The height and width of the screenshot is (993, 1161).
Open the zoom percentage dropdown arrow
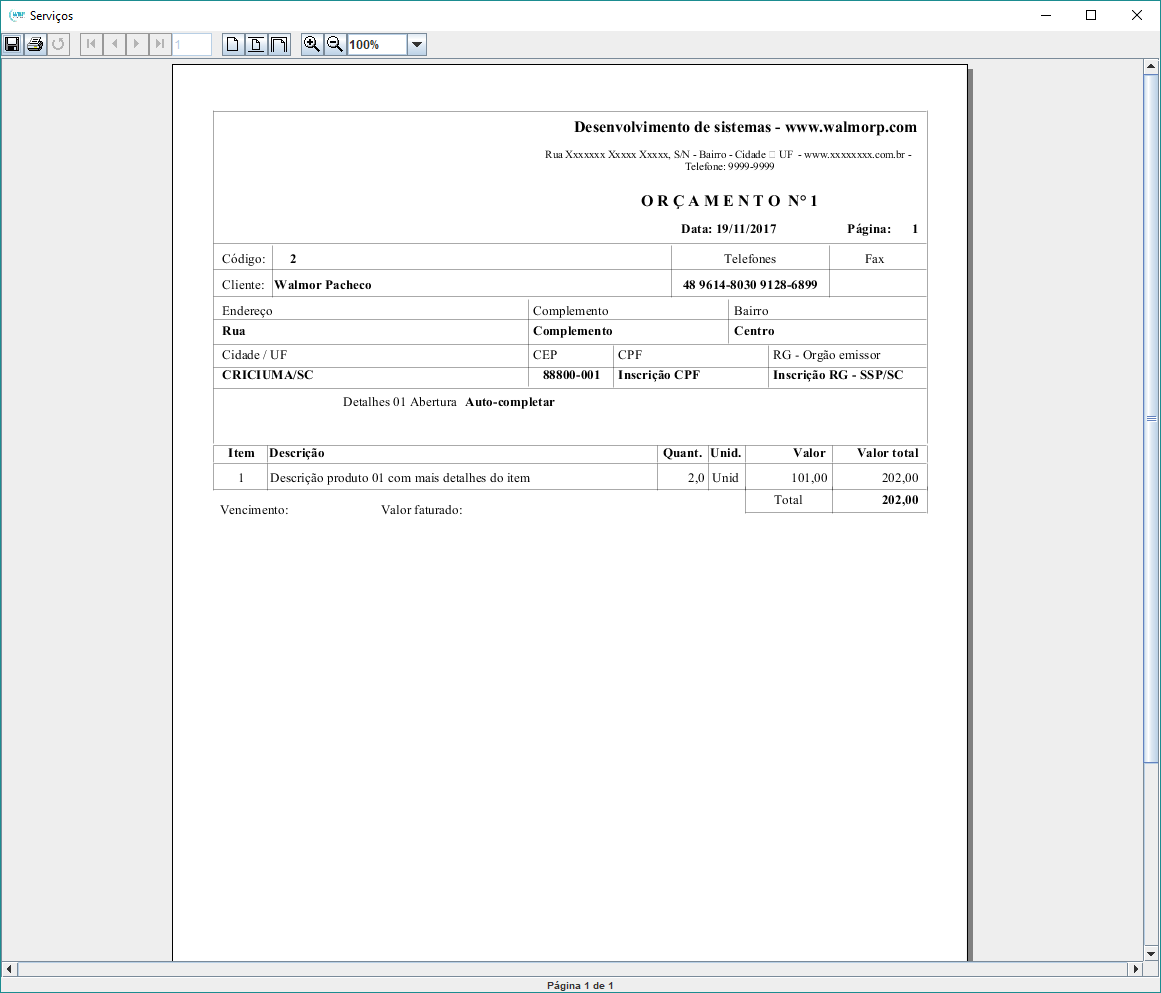coord(417,45)
